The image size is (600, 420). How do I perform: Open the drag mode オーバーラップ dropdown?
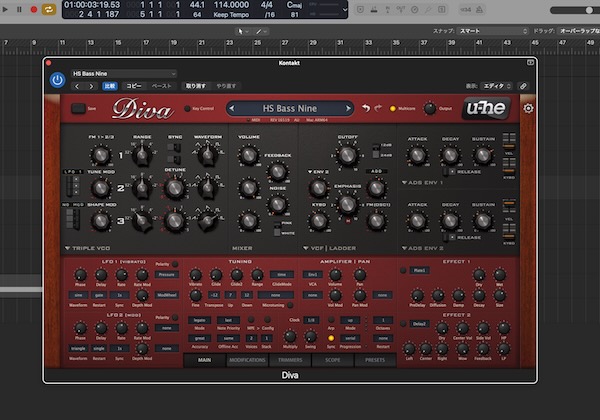579,31
